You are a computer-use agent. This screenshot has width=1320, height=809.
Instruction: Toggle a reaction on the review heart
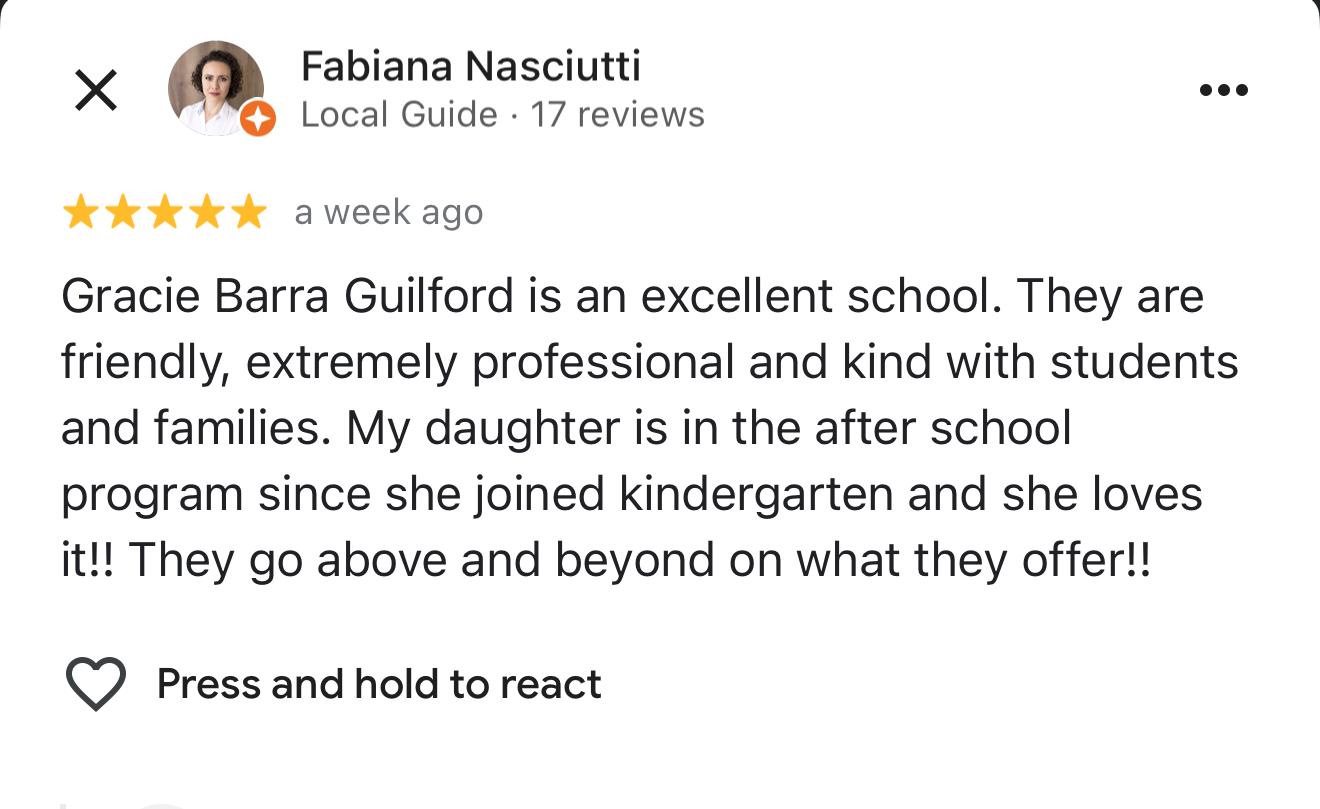[95, 684]
